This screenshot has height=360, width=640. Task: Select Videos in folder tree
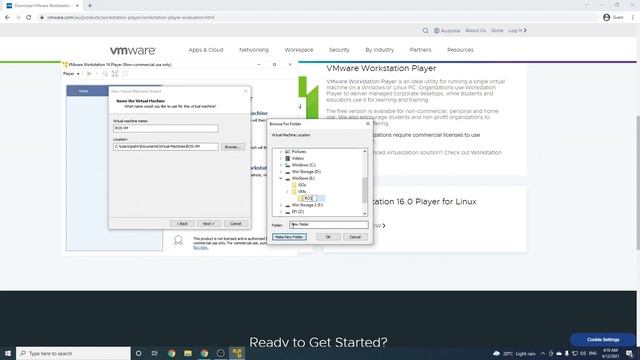[x=298, y=158]
